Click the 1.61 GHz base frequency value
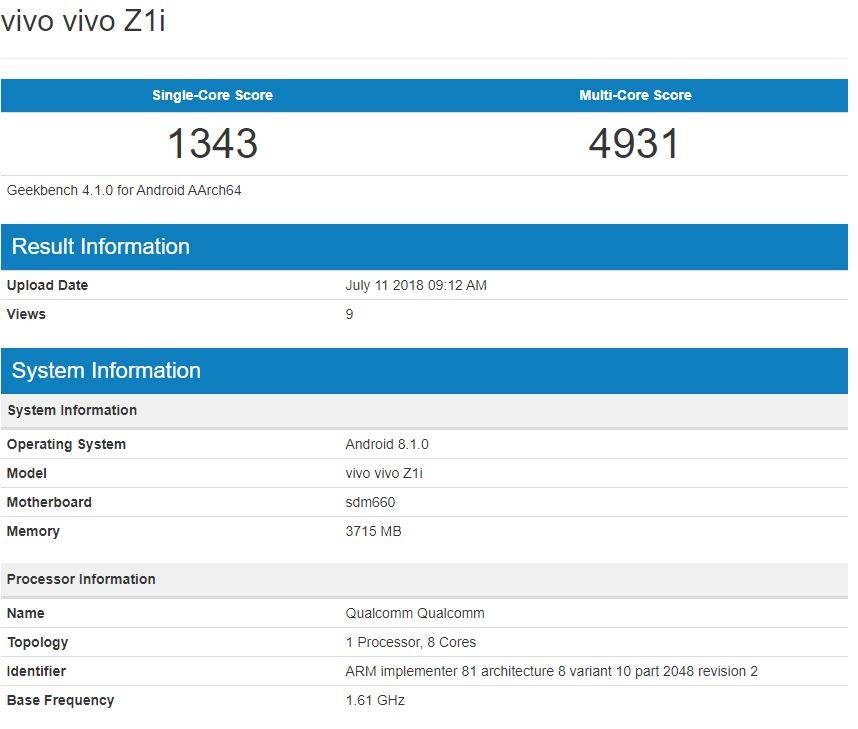Screen dimensions: 858x729 (375, 700)
